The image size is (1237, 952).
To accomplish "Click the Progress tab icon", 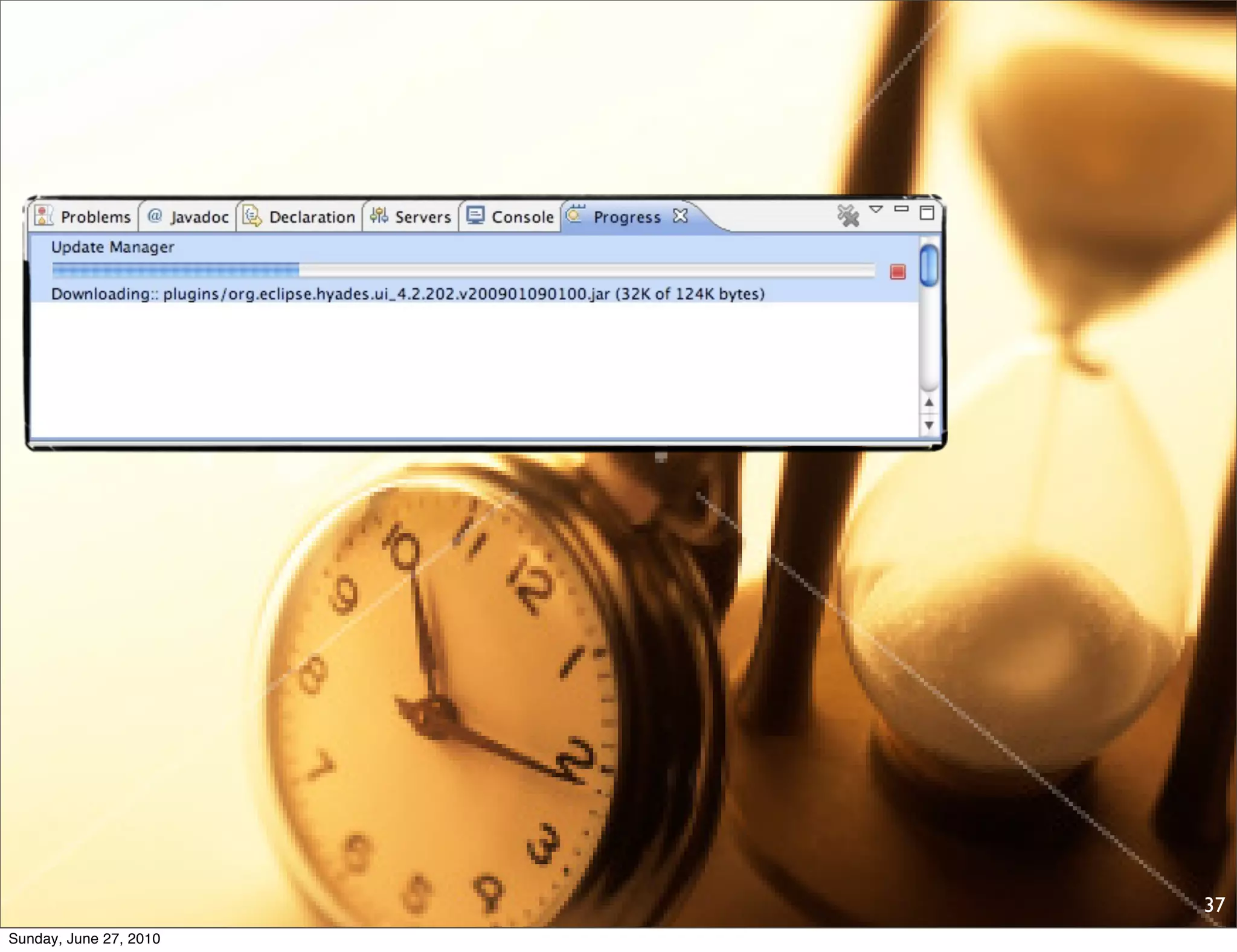I will (x=576, y=214).
